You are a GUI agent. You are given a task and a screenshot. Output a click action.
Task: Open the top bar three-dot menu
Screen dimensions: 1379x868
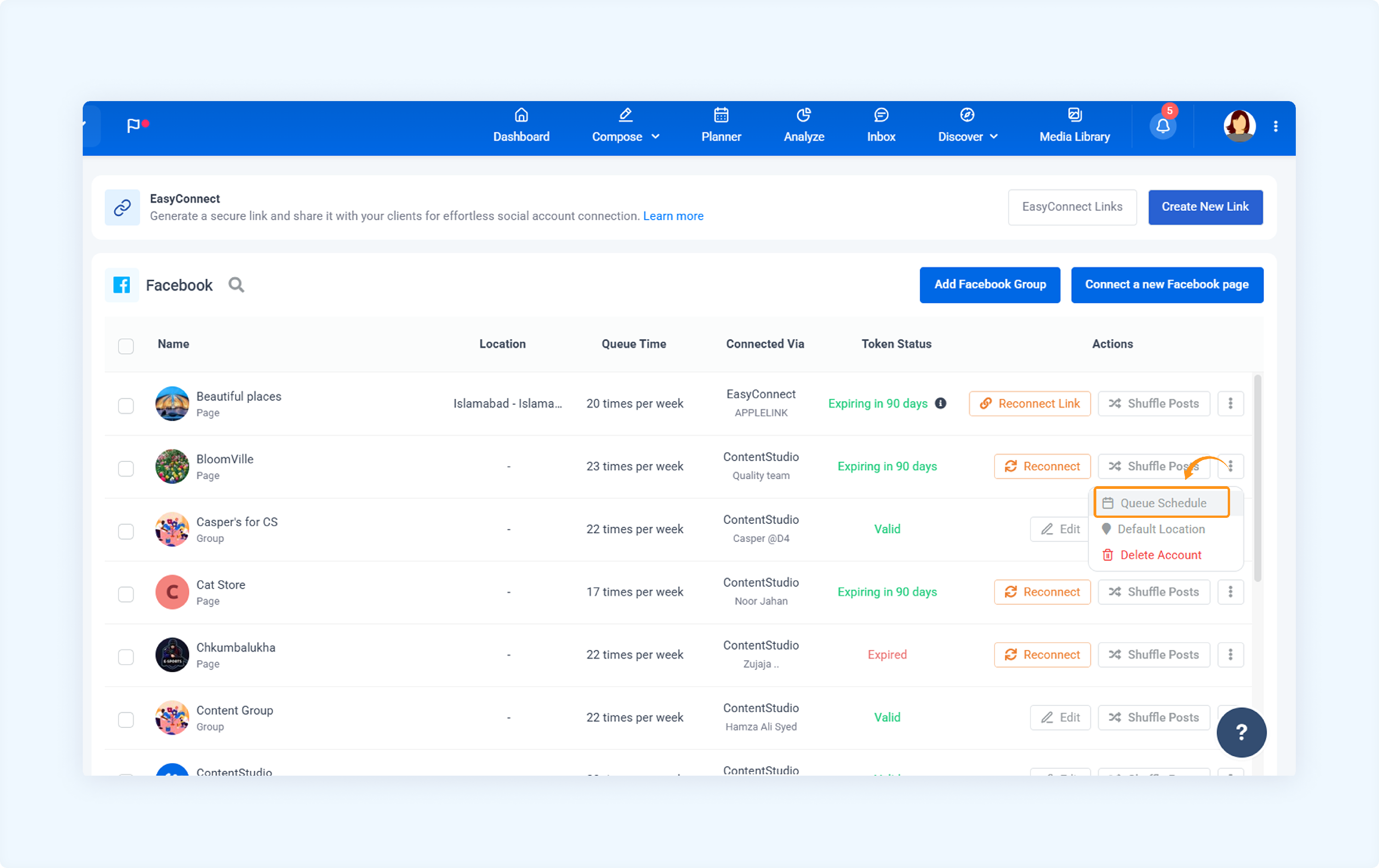1276,126
